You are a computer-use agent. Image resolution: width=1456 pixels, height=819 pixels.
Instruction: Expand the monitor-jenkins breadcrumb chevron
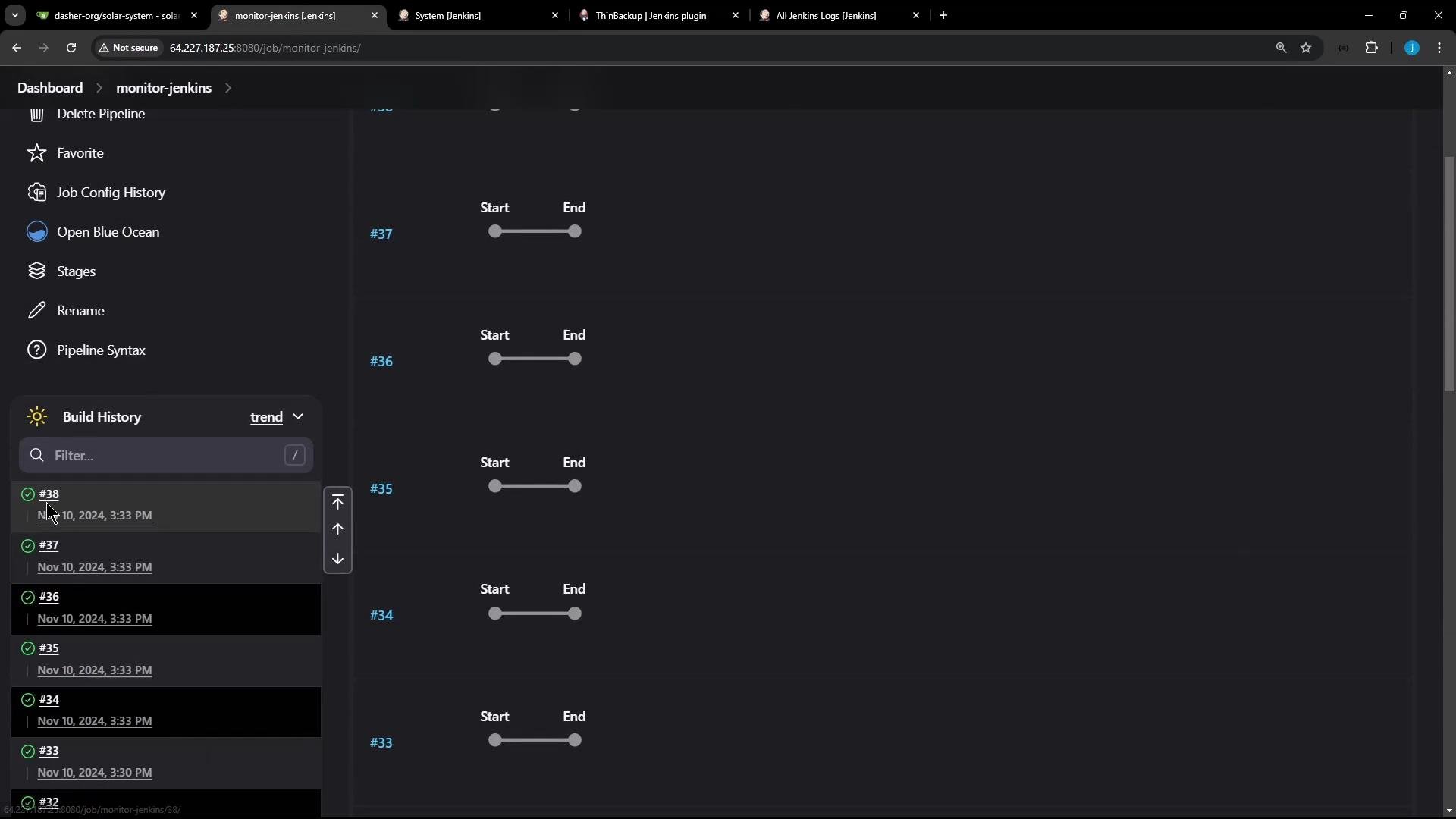[227, 88]
